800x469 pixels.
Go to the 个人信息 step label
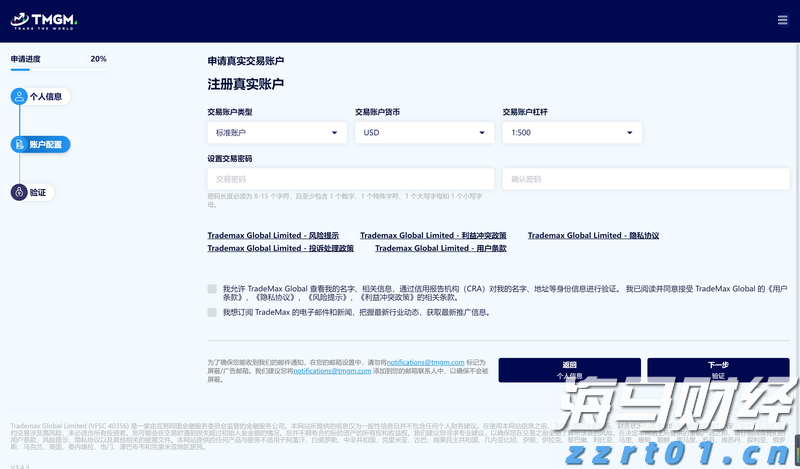click(46, 96)
